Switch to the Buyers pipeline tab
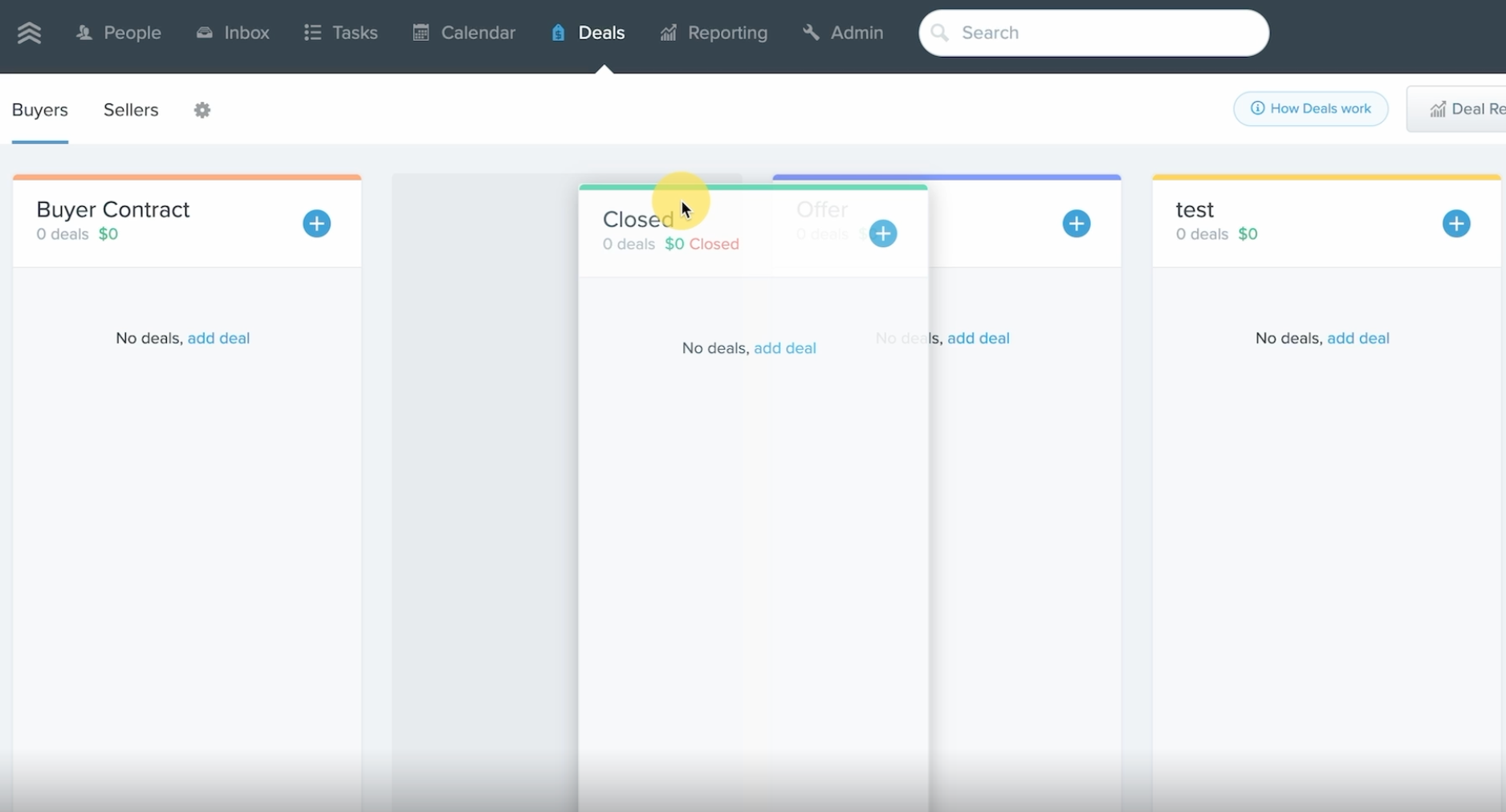The image size is (1506, 812). click(x=39, y=110)
